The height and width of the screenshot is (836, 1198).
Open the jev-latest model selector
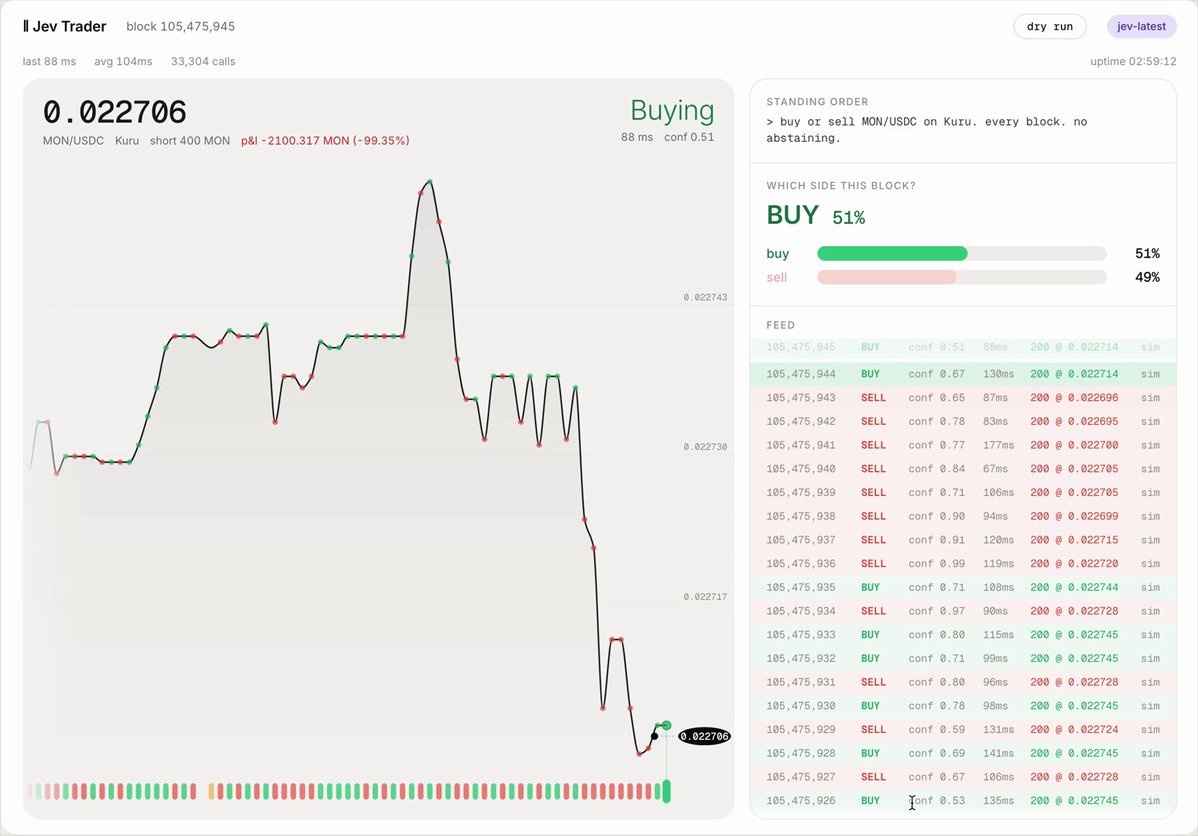1141,26
